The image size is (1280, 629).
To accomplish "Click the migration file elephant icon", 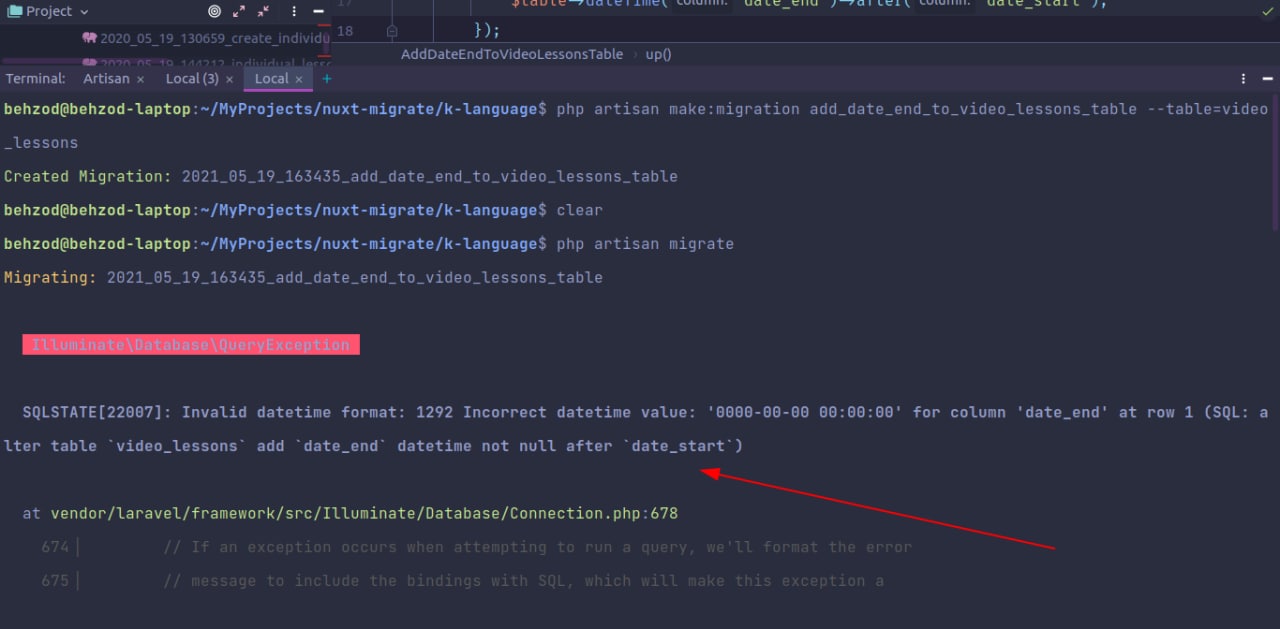I will (90, 38).
